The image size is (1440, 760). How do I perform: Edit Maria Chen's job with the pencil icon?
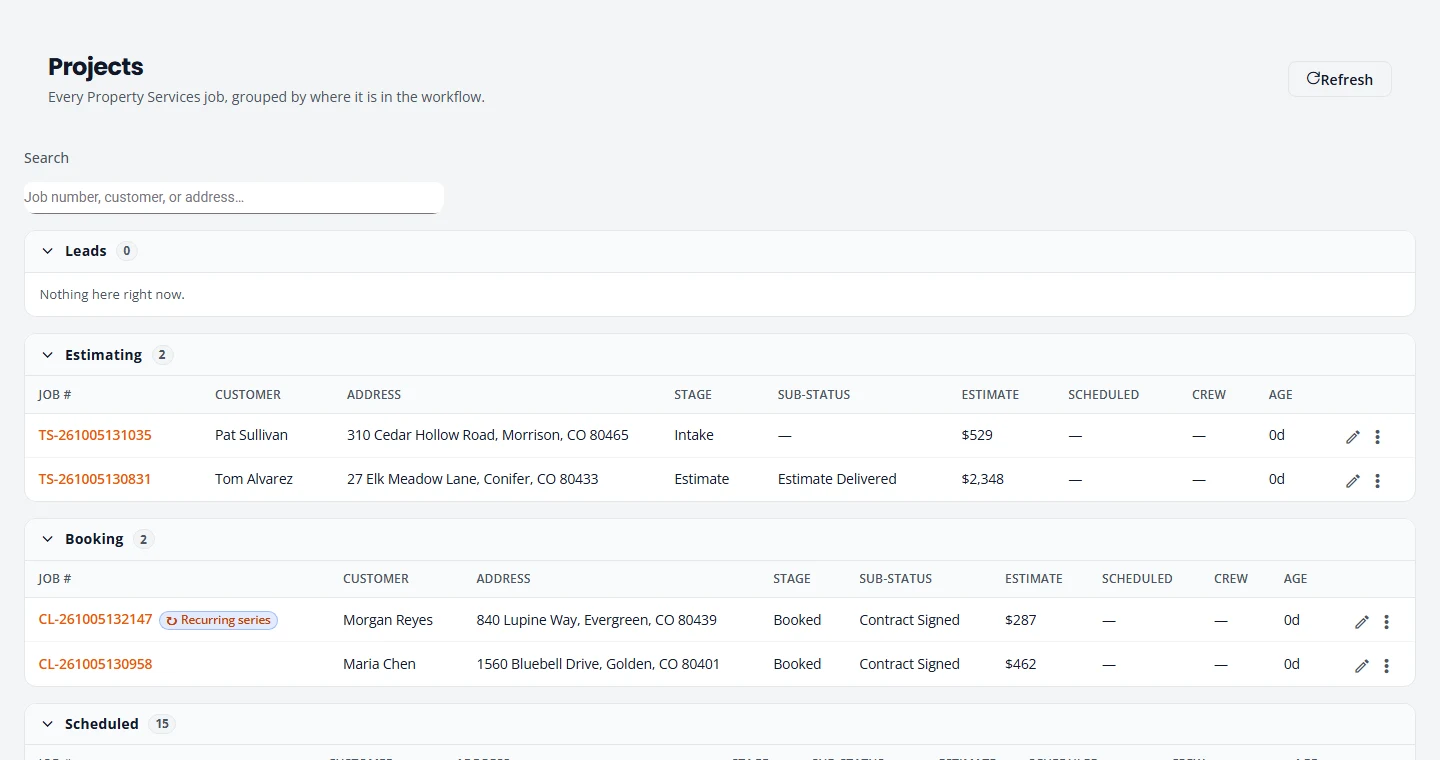[1362, 666]
